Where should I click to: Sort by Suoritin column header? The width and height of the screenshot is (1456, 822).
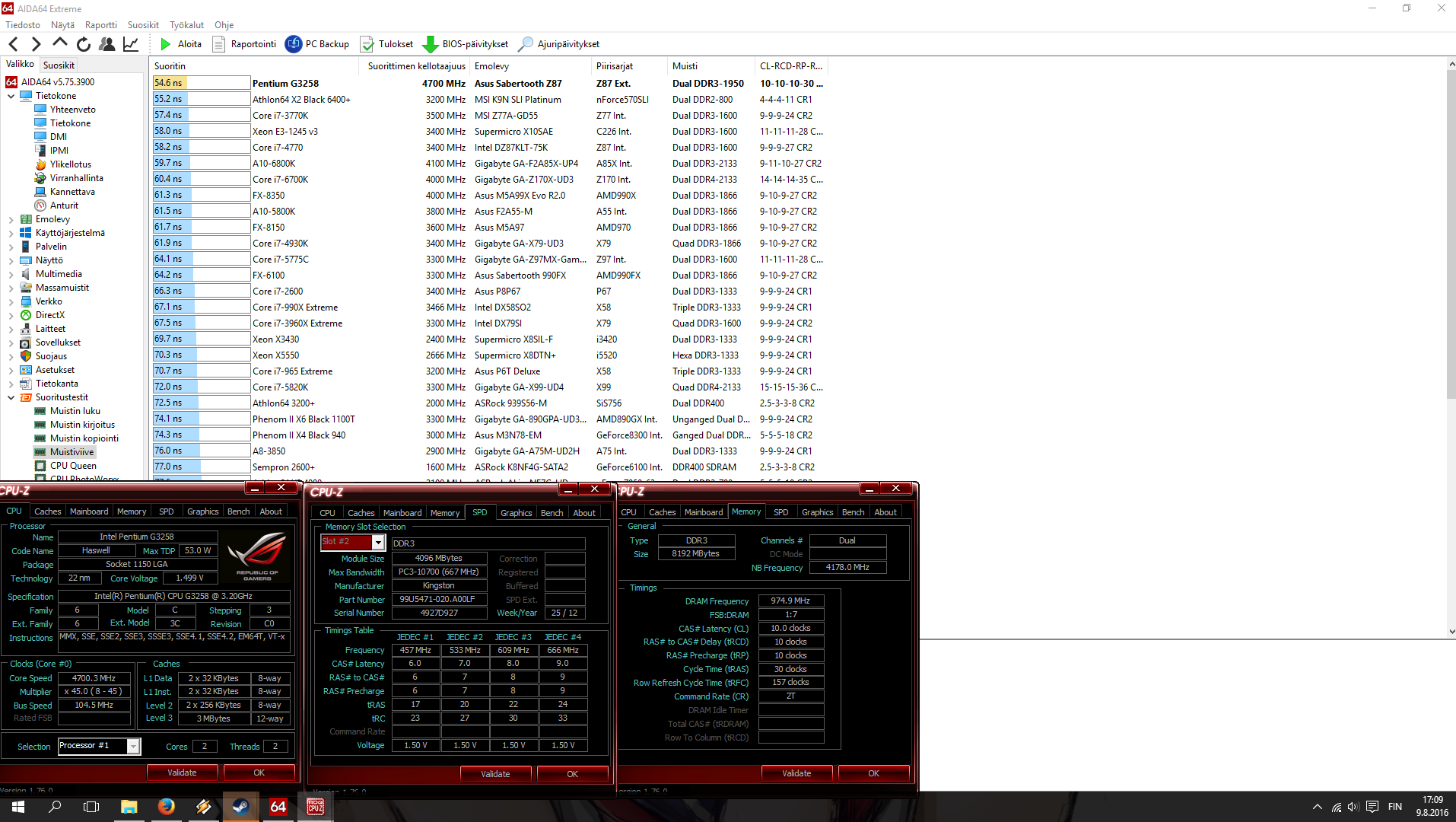(254, 66)
